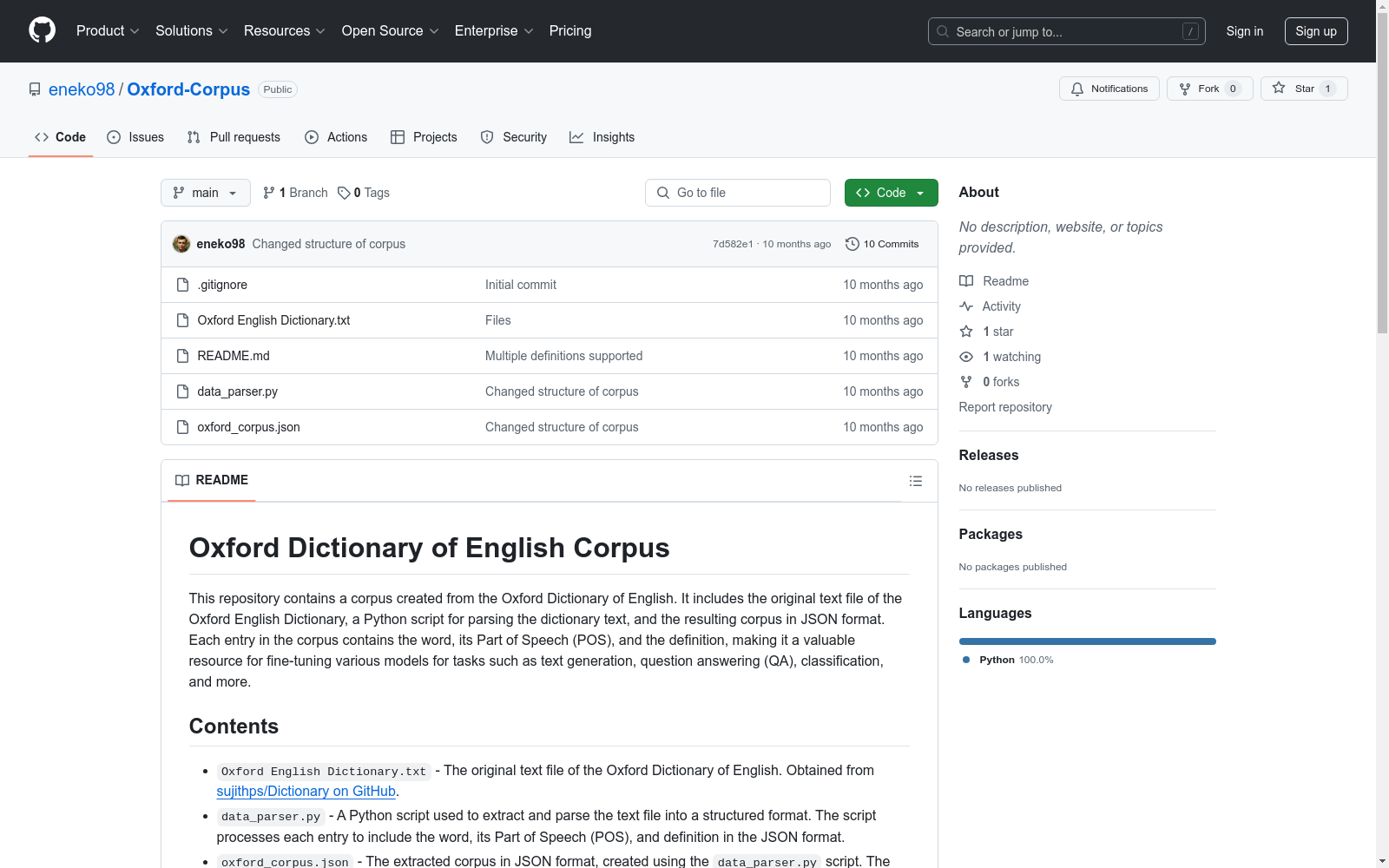
Task: Click the eneko98 avatar in commit row
Action: pyautogui.click(x=181, y=244)
